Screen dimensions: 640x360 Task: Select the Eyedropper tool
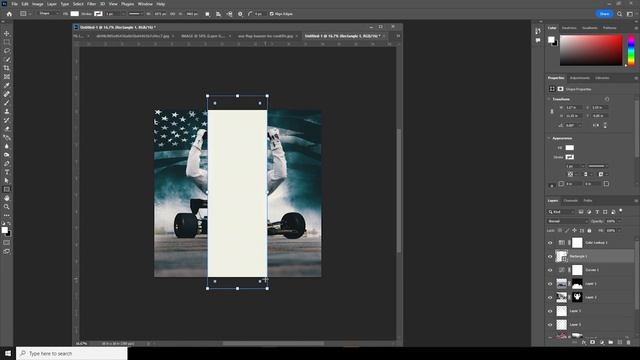(7, 85)
